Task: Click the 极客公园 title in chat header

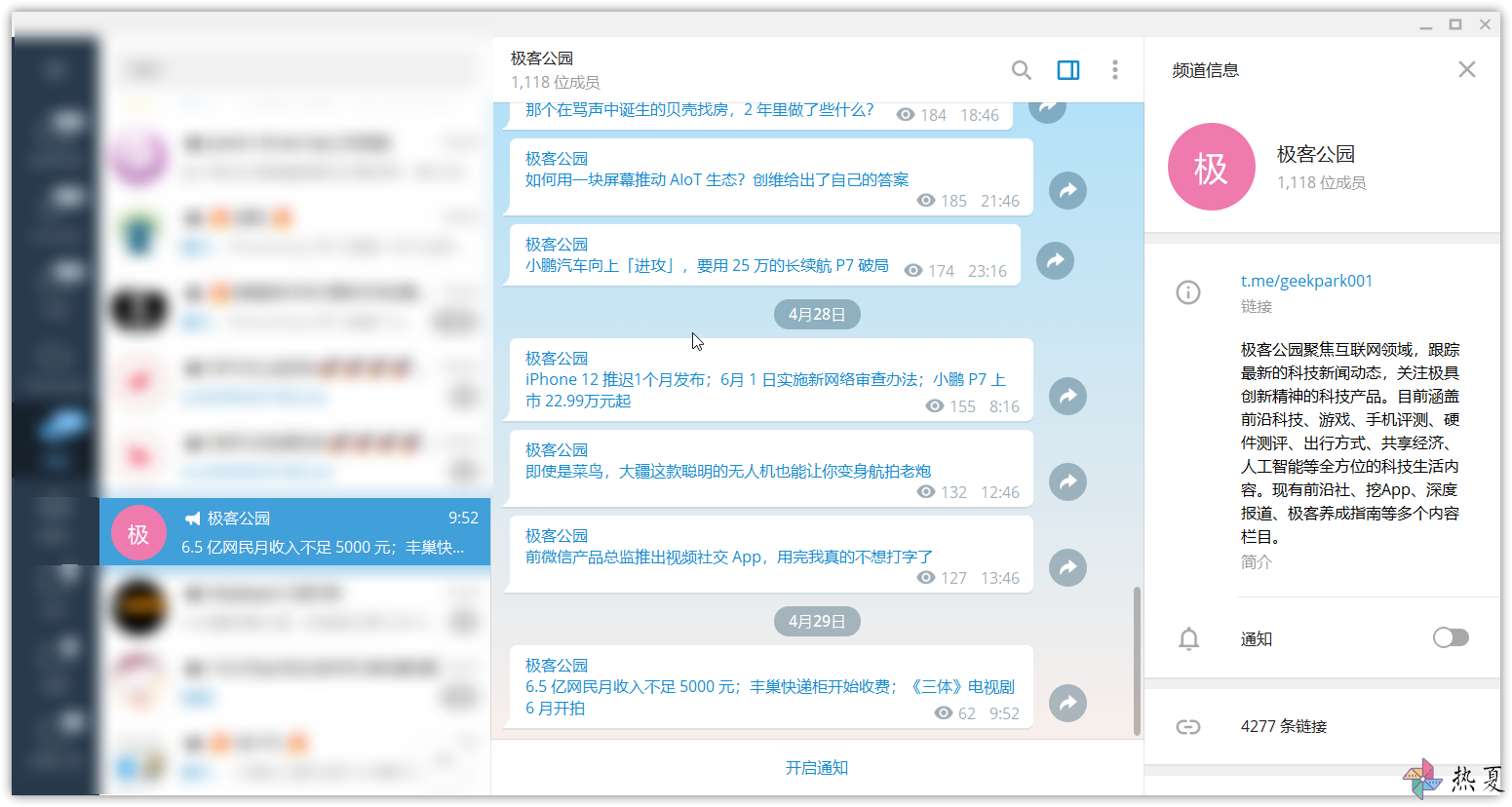Action: pyautogui.click(x=542, y=58)
